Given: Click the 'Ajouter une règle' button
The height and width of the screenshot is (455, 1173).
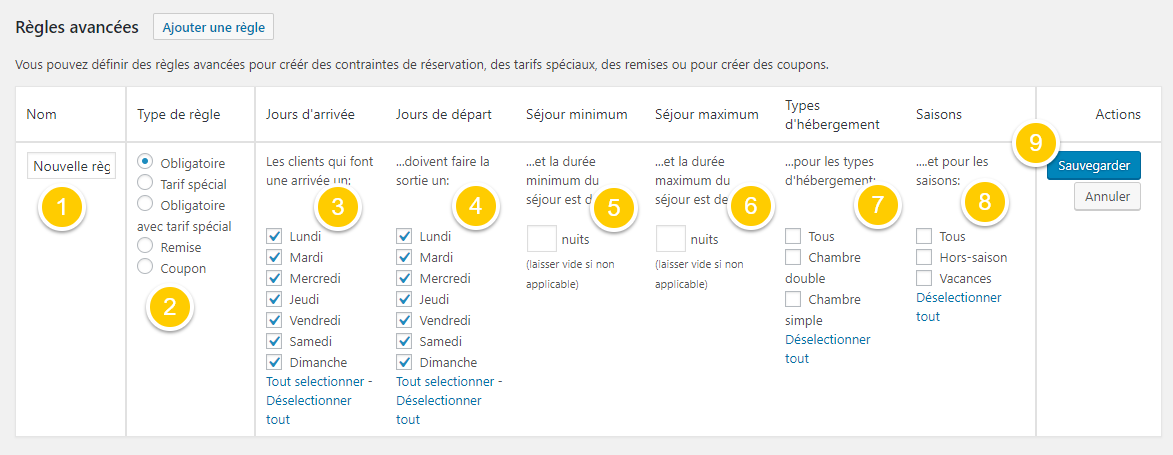Looking at the screenshot, I should [x=213, y=27].
